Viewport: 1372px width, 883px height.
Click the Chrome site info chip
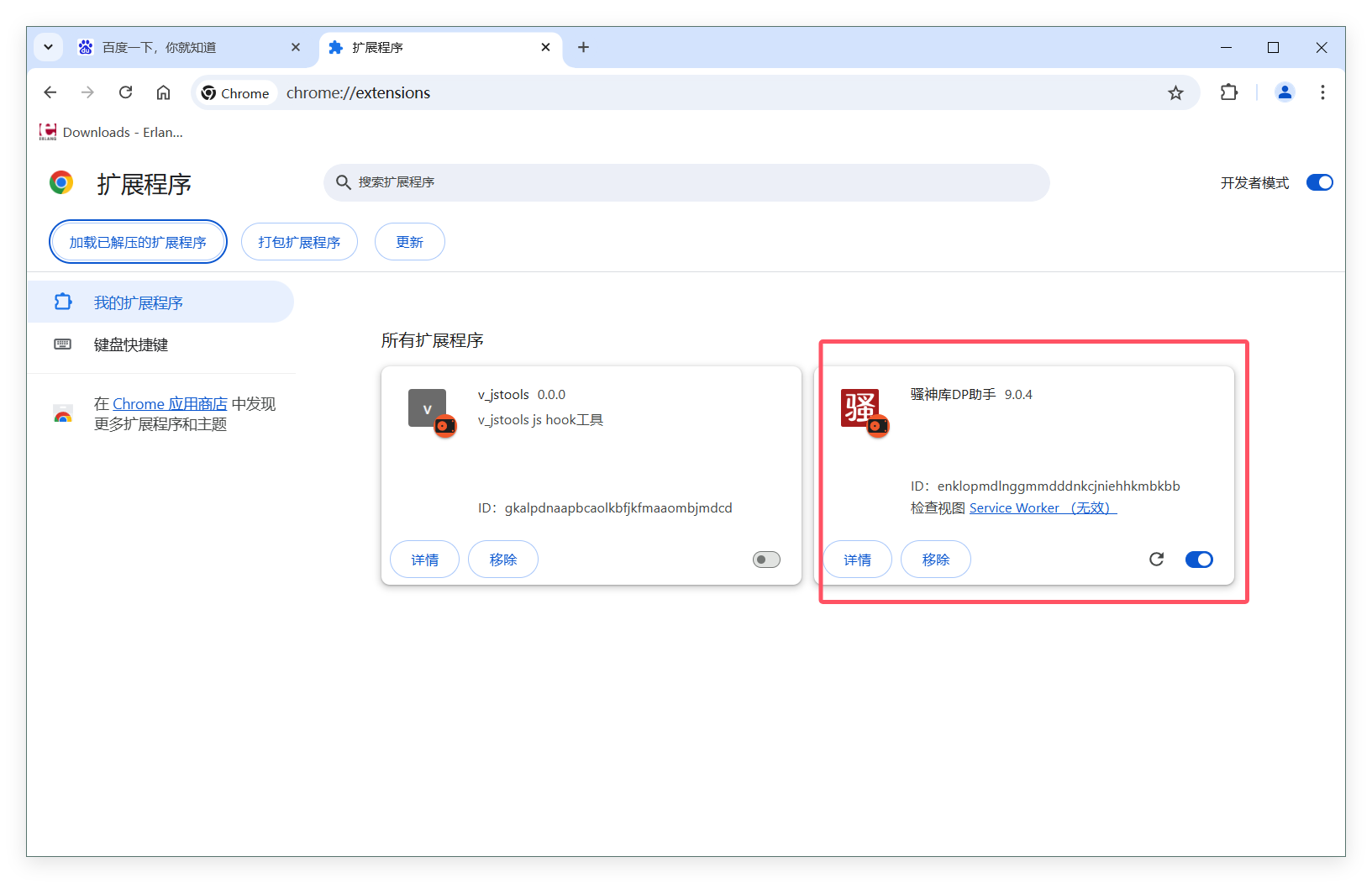[x=235, y=93]
